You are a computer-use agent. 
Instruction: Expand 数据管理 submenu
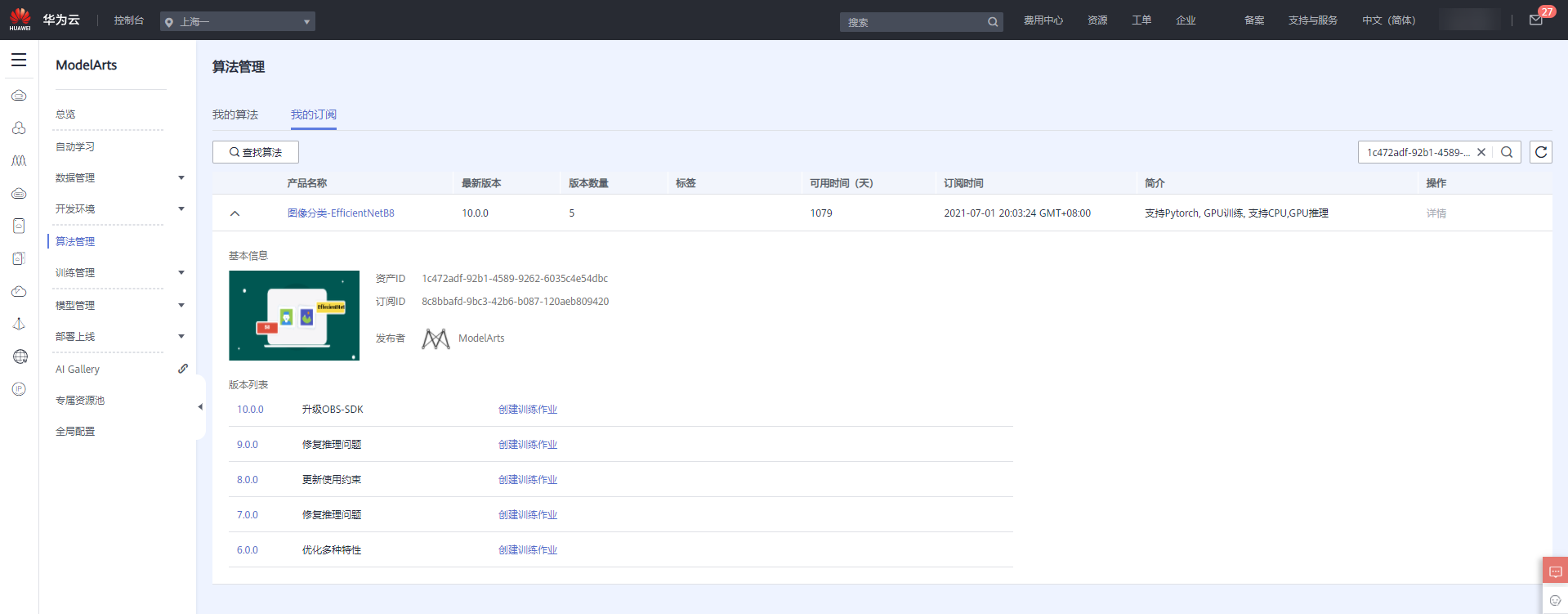pyautogui.click(x=181, y=177)
